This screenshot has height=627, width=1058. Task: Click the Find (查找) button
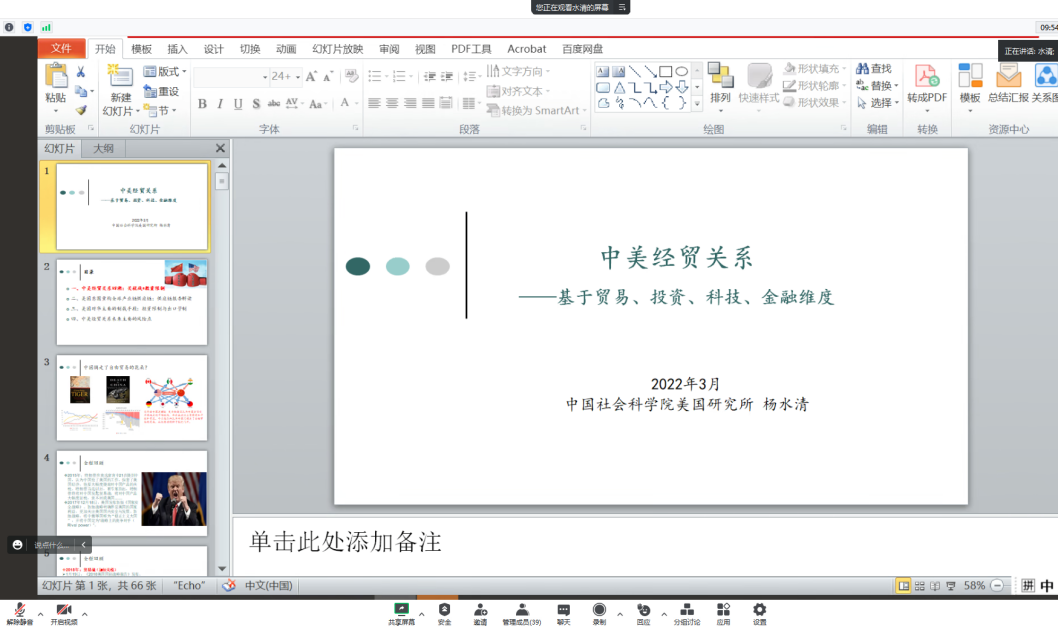(874, 69)
